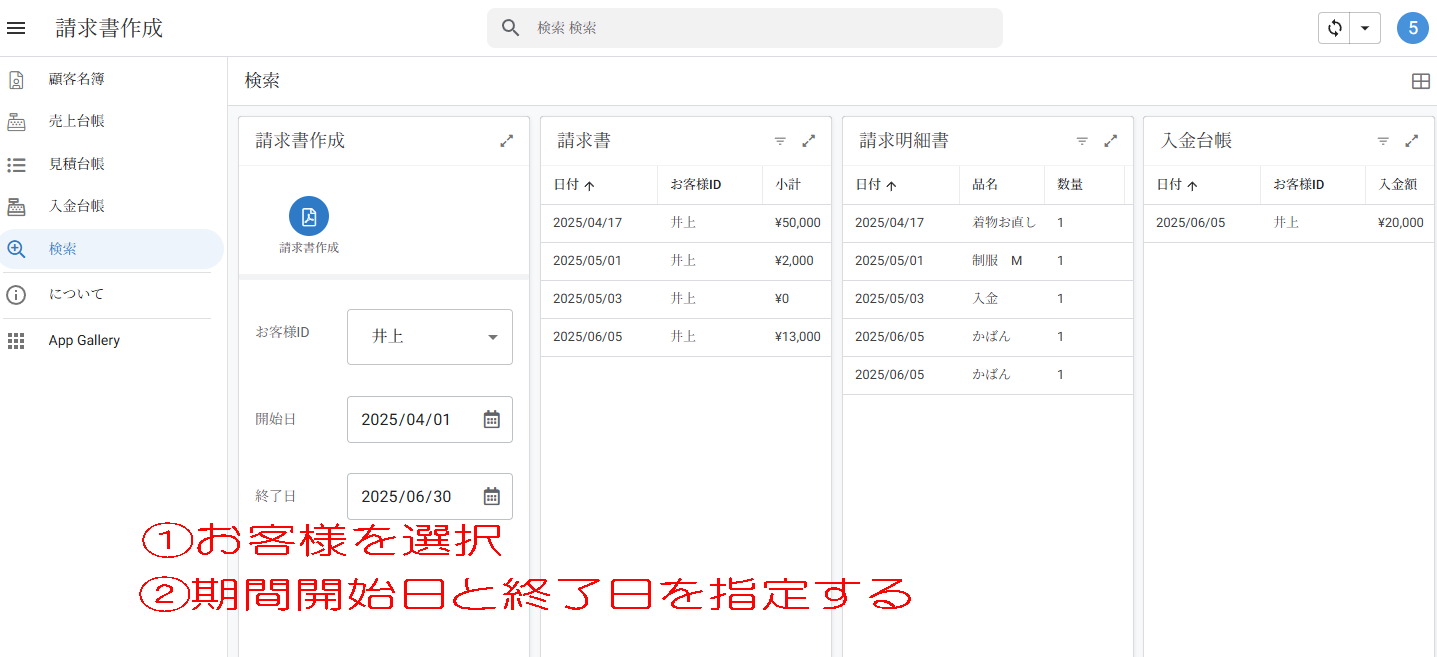Click the filter icon in 入金台帳 panel

[x=1383, y=141]
